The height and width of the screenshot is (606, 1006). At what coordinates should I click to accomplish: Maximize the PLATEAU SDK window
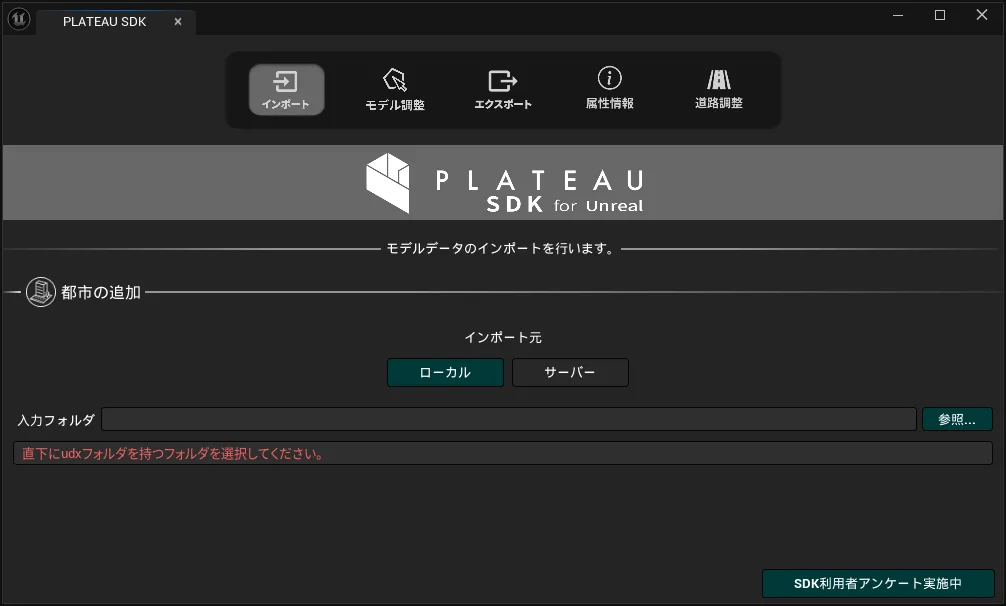tap(940, 15)
